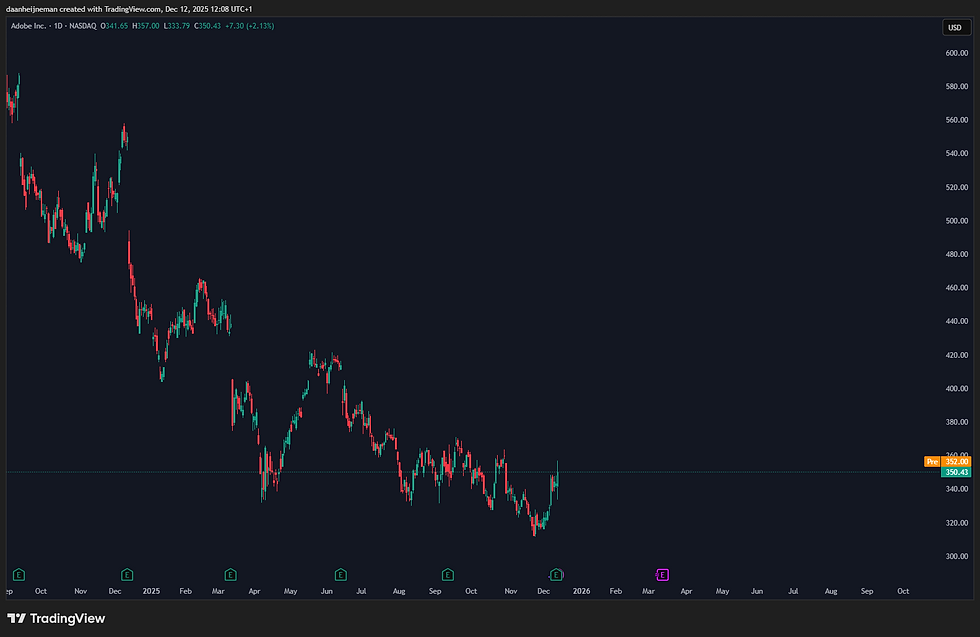980x637 pixels.
Task: Click the 520.00 price axis label
Action: point(956,187)
